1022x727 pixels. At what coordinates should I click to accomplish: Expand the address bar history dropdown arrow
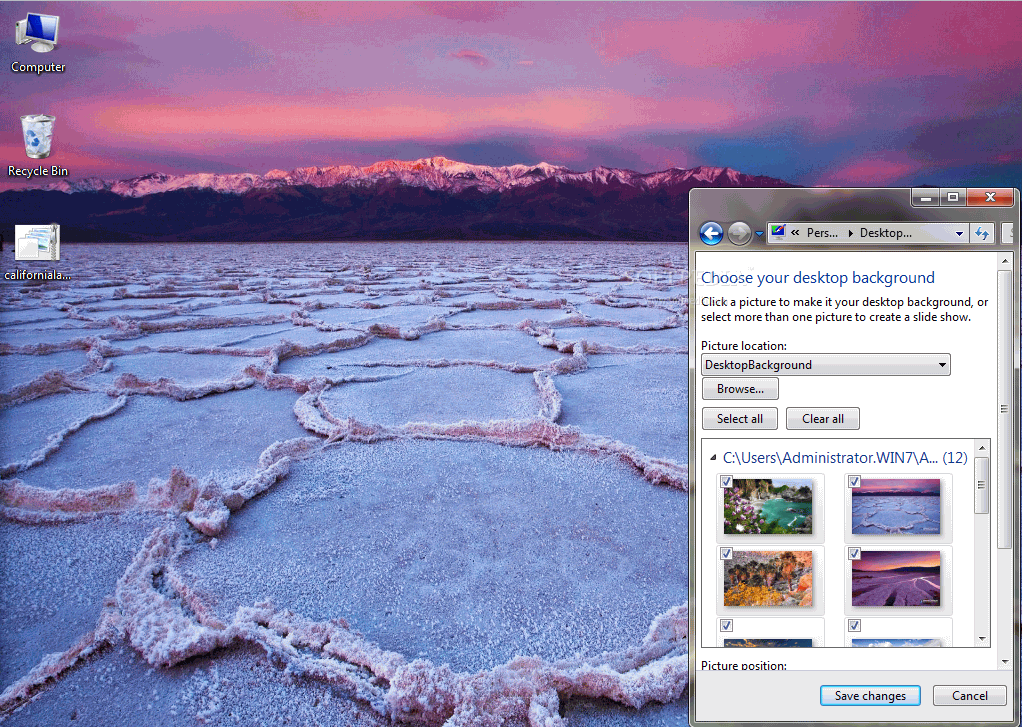pos(959,233)
